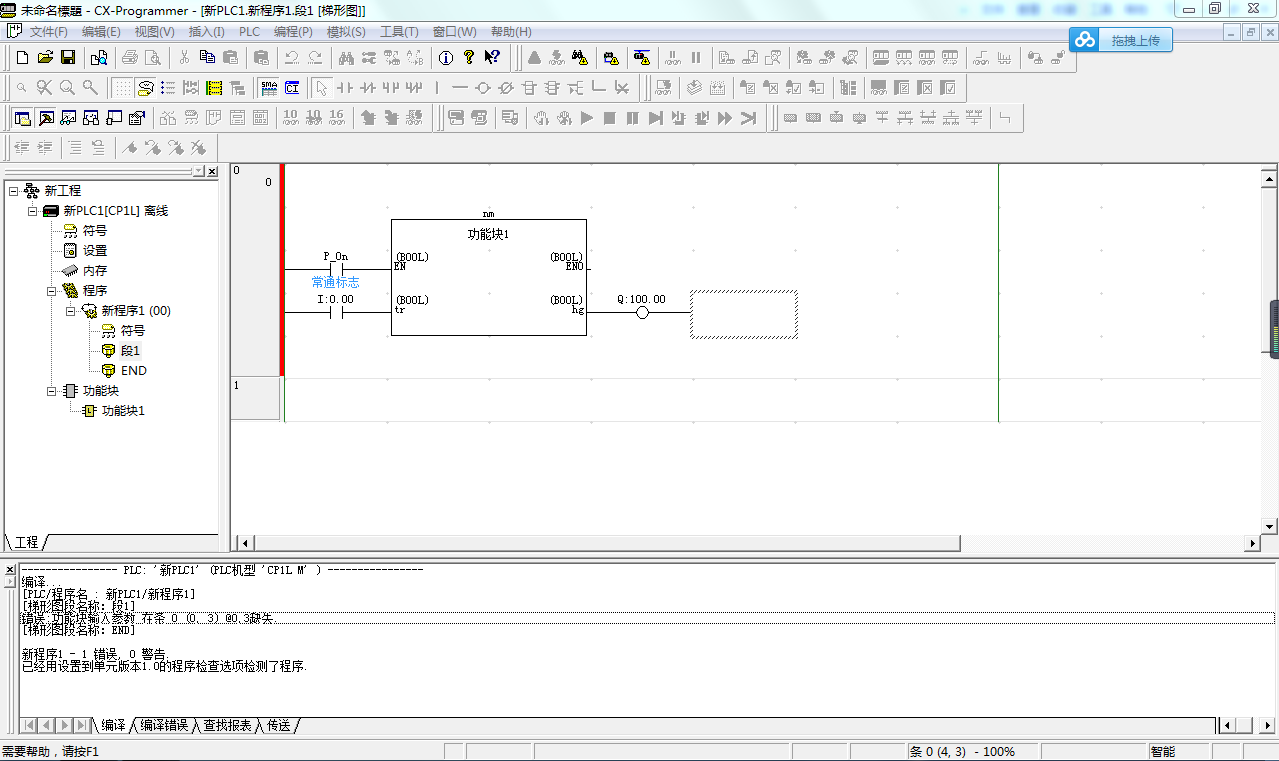Collapse the 新工程 root node
Viewport: 1279px width, 761px height.
tap(13, 191)
